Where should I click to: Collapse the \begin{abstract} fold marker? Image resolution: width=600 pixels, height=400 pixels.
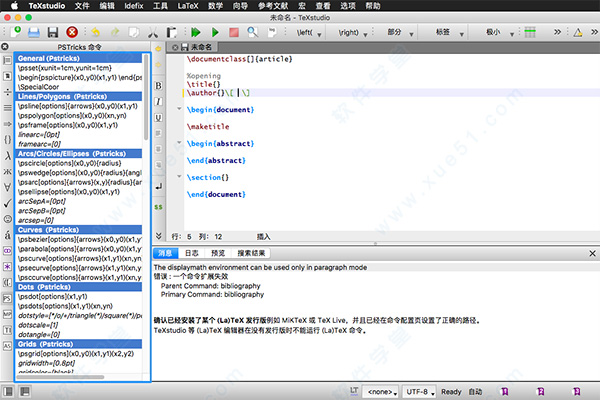(x=179, y=142)
